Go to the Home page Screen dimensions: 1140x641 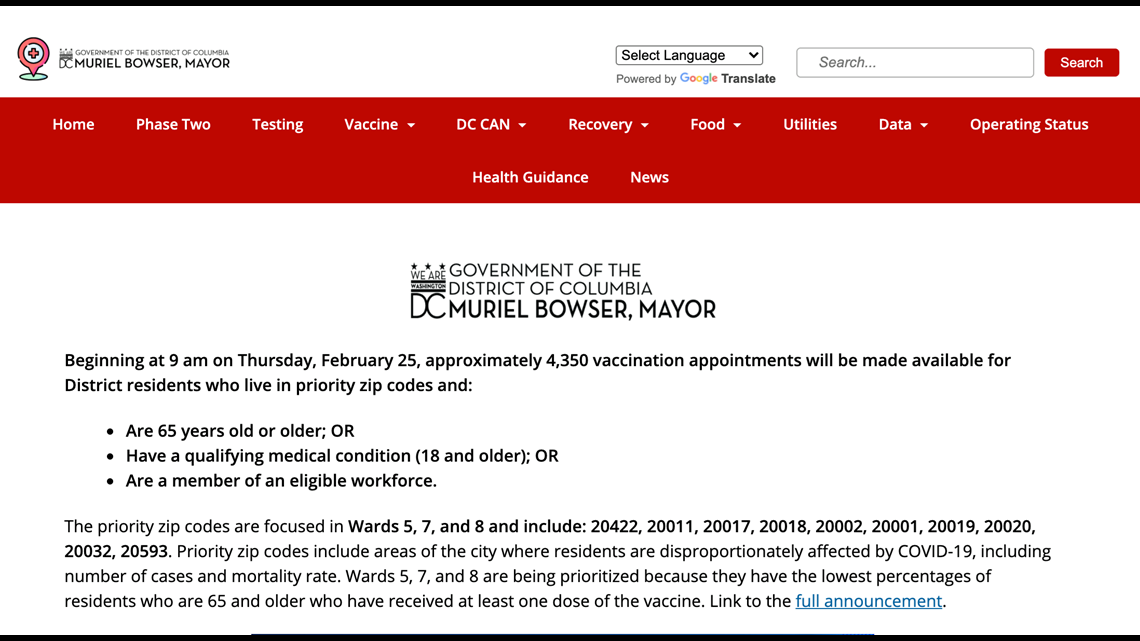(x=73, y=124)
